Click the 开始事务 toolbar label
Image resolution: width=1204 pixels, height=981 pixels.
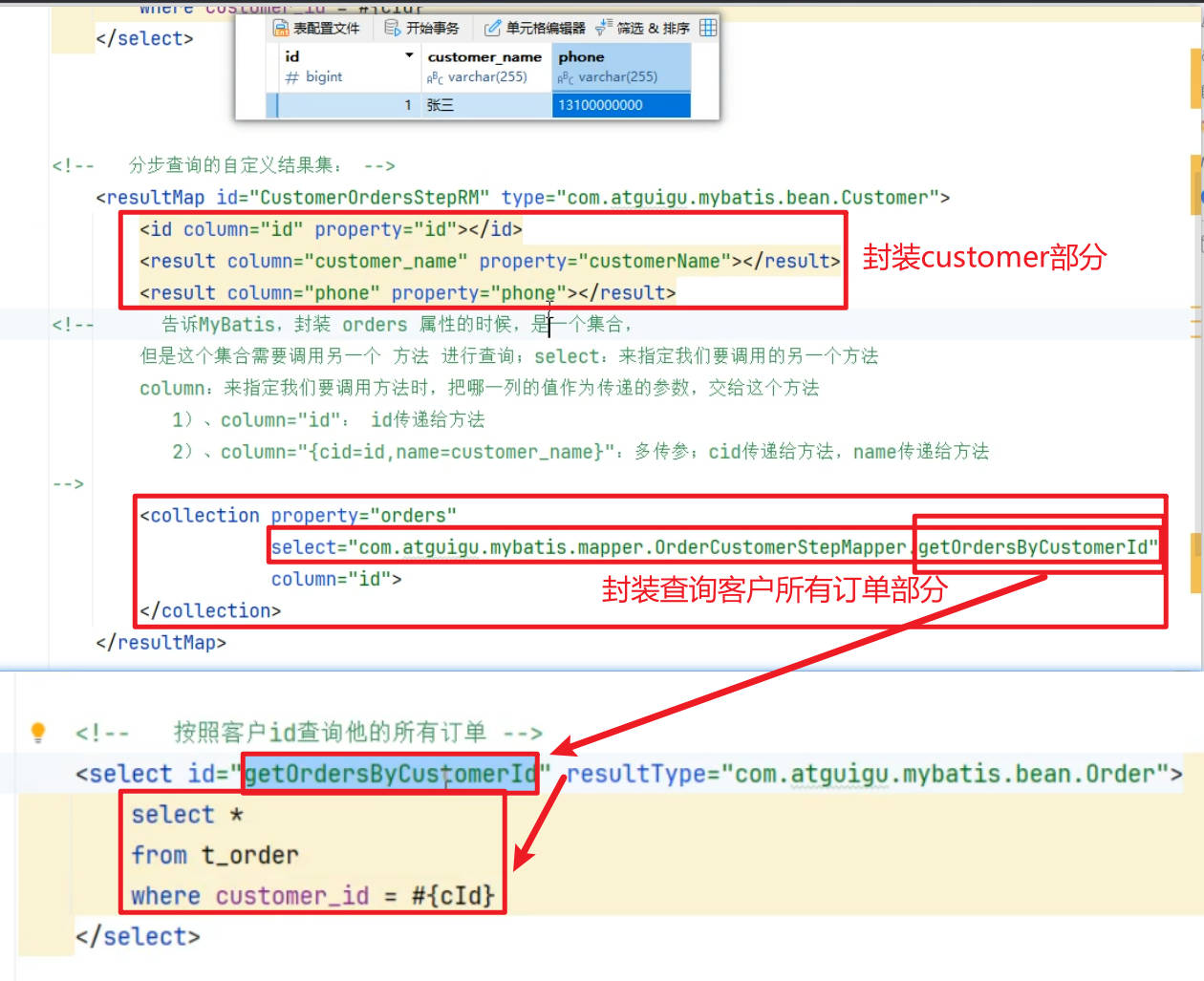tap(432, 28)
